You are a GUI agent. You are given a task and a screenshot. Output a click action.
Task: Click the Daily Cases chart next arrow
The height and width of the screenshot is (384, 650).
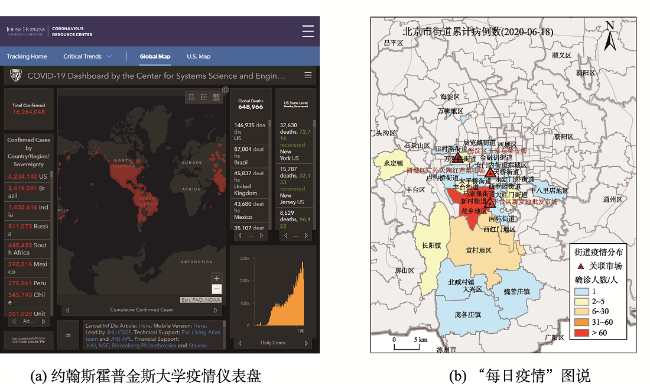tap(306, 343)
